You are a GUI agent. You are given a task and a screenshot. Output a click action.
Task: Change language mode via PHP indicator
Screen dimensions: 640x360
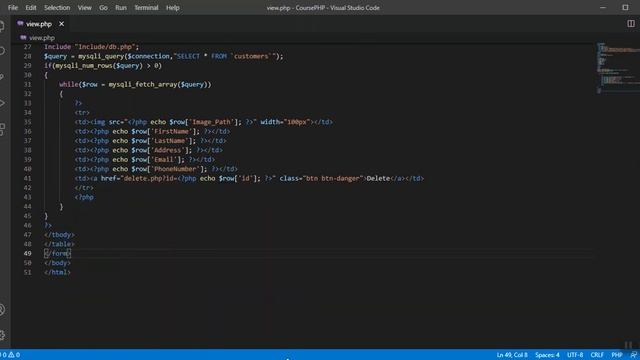pos(616,355)
